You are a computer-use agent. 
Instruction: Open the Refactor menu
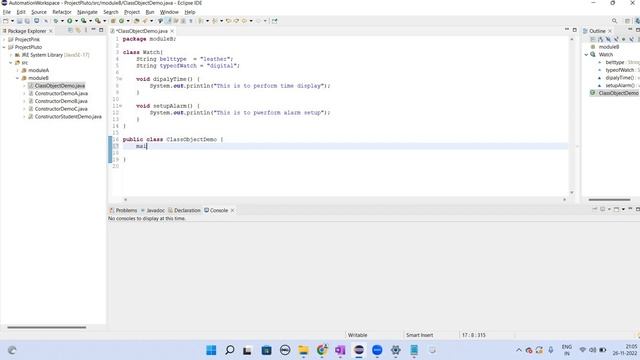[x=62, y=12]
